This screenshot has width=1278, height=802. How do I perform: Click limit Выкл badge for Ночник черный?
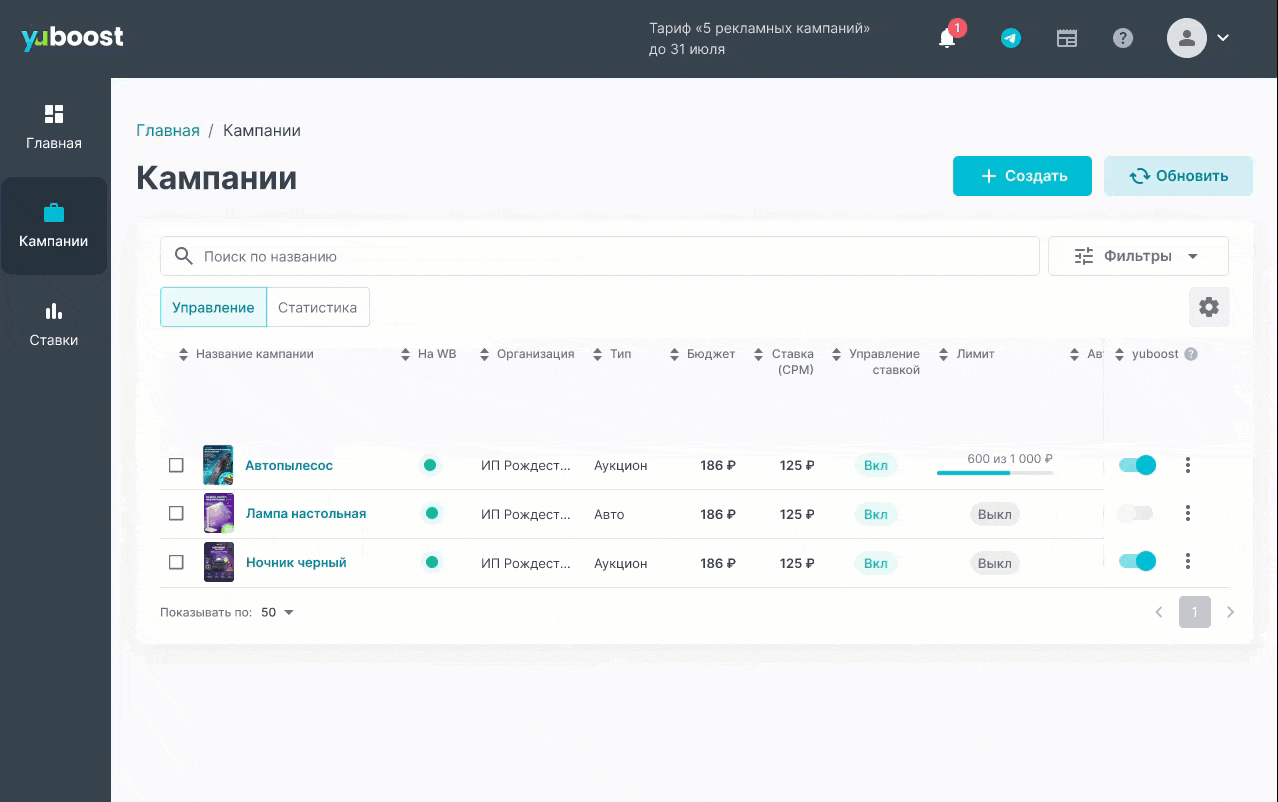point(995,563)
